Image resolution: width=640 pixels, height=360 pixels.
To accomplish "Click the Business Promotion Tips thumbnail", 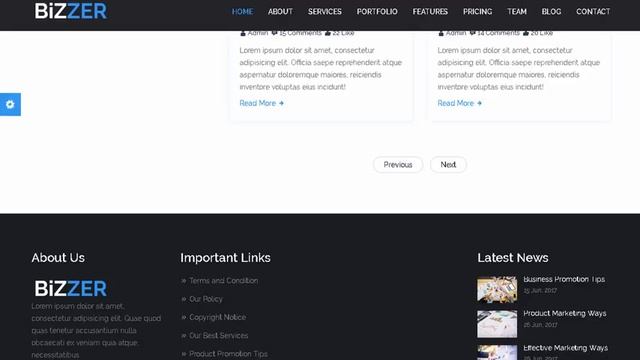I will pyautogui.click(x=497, y=290).
